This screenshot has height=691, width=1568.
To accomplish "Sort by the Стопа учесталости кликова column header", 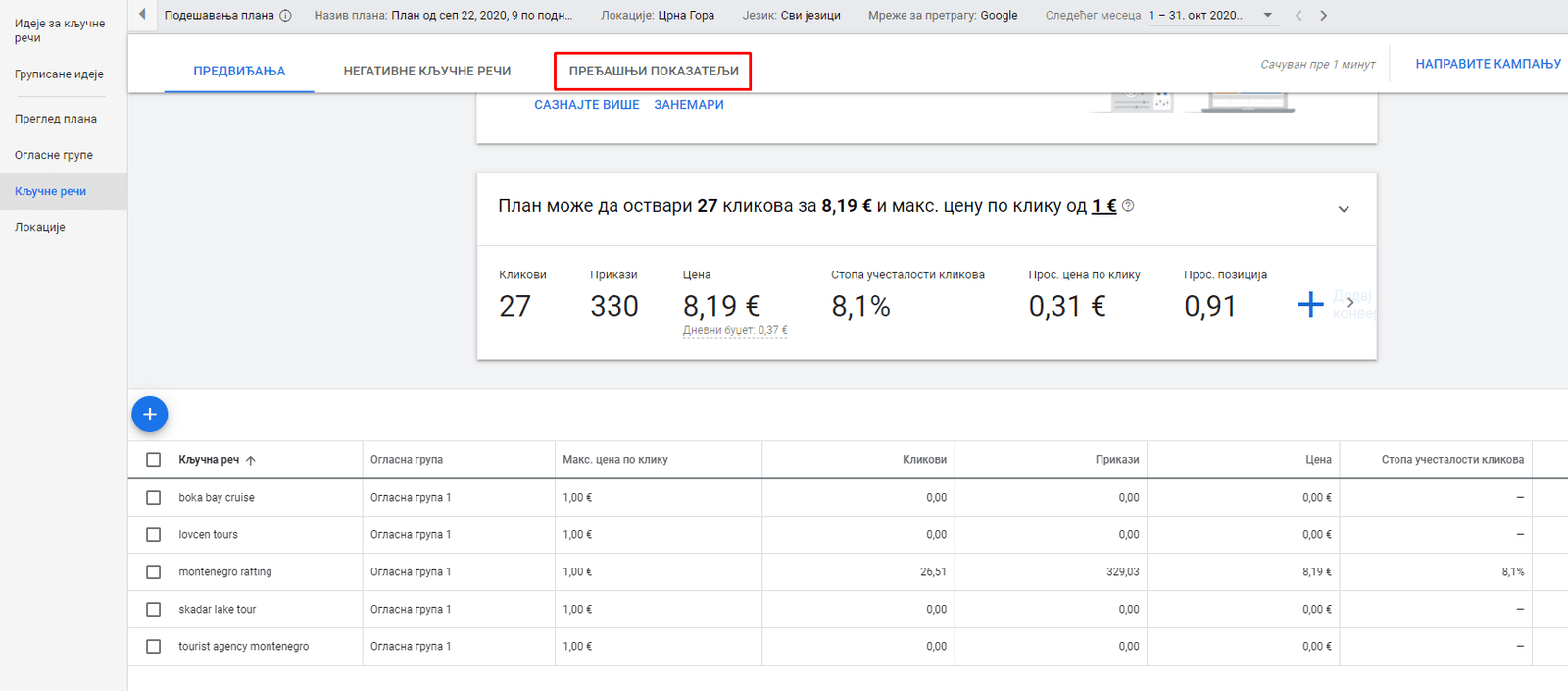I will (1452, 460).
